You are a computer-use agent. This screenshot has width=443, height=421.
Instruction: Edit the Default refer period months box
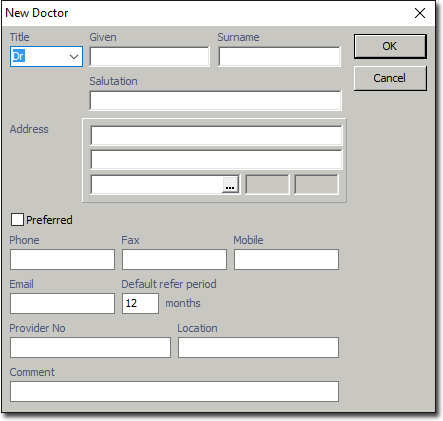pyautogui.click(x=140, y=303)
